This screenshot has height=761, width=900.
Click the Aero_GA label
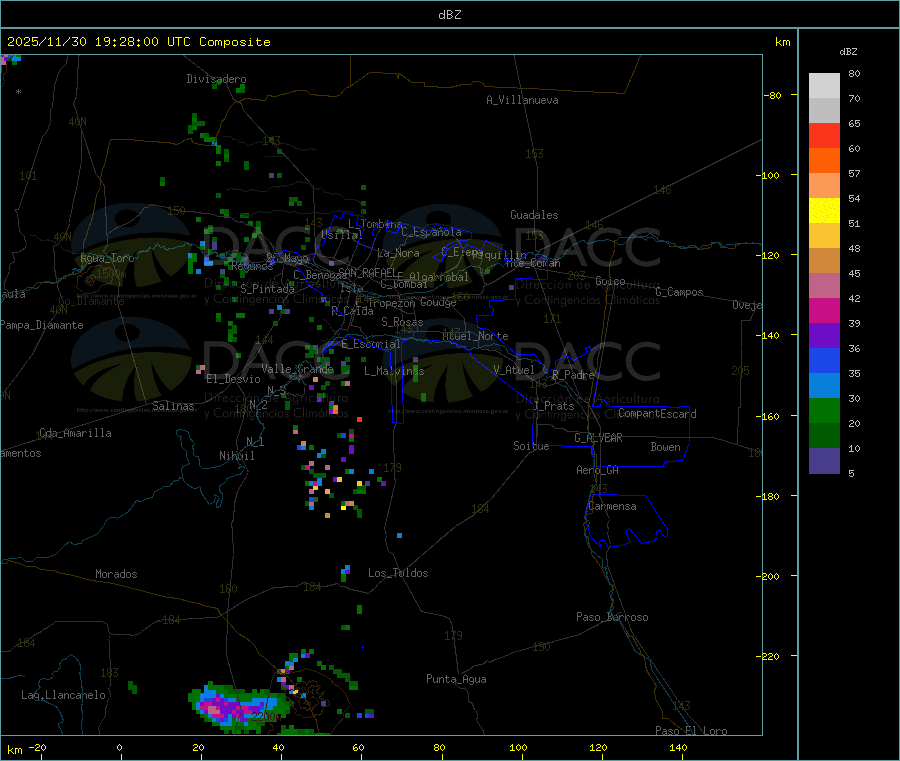coord(598,470)
